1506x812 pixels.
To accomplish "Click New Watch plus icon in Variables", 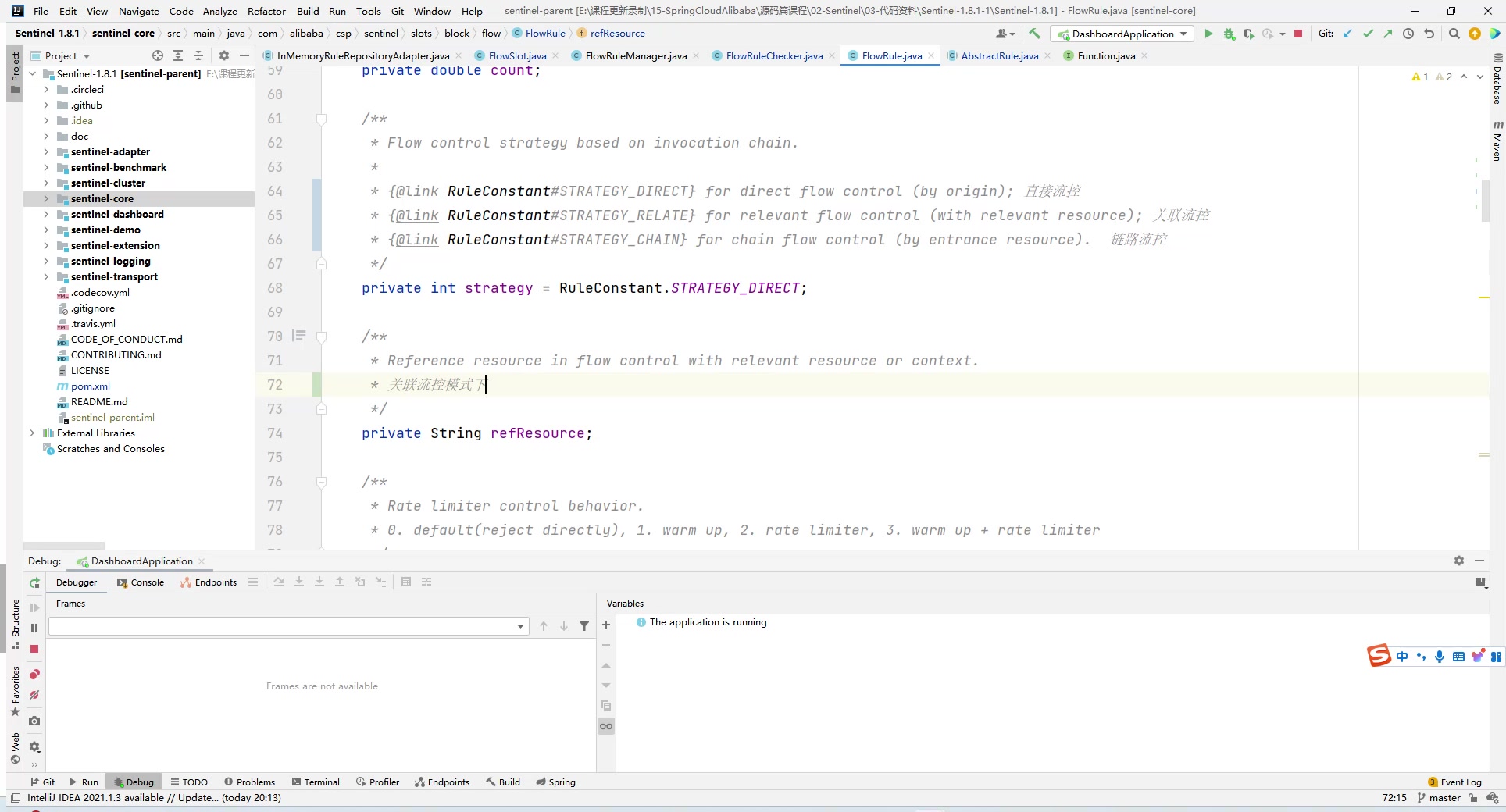I will (x=606, y=625).
